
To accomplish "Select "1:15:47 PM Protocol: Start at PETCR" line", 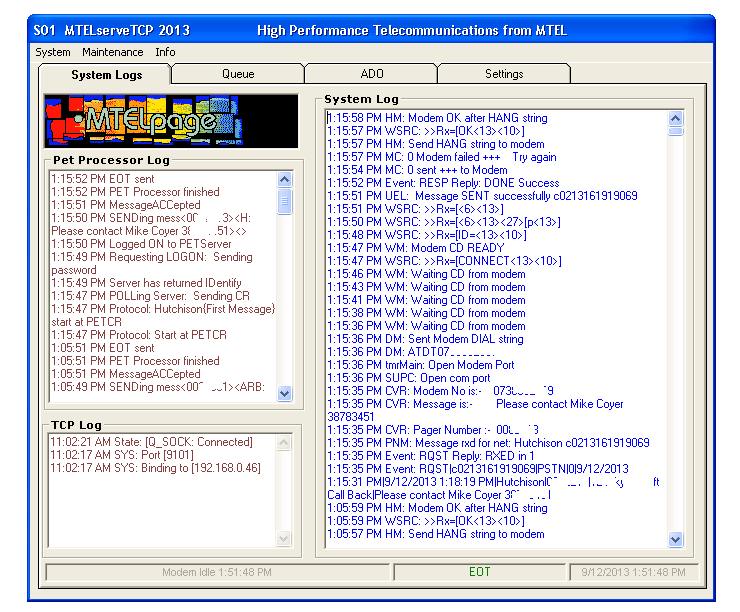I will [139, 335].
